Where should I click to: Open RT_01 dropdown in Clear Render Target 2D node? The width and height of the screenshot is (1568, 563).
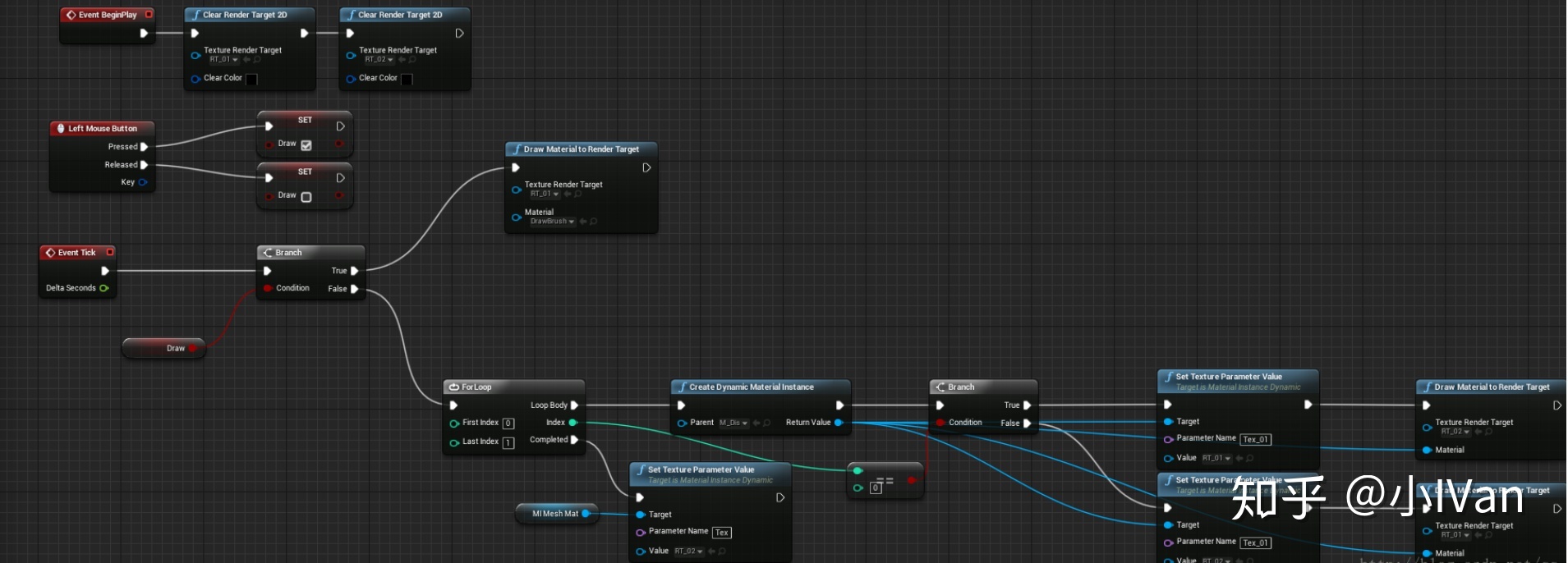[x=223, y=60]
